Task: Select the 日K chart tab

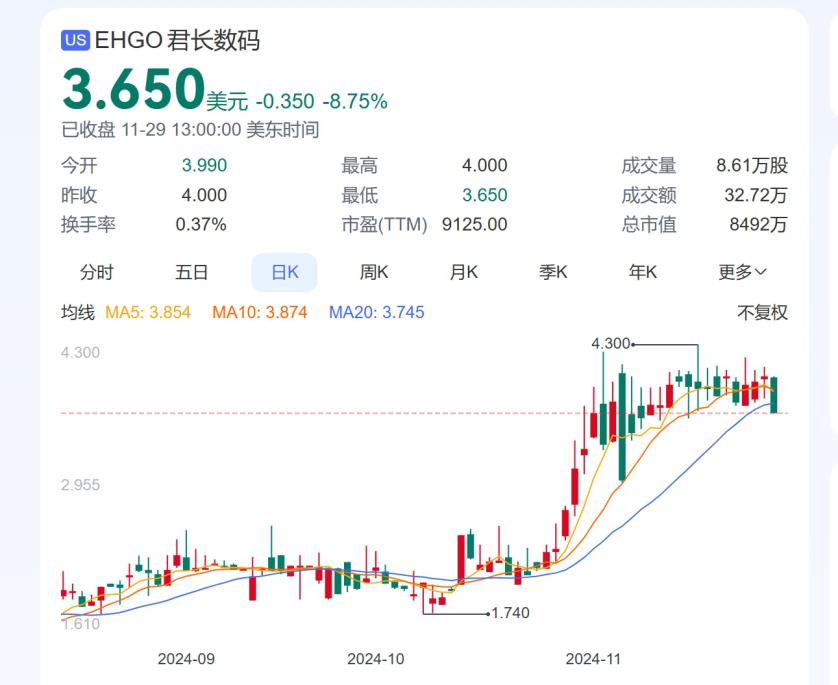Action: tap(284, 273)
